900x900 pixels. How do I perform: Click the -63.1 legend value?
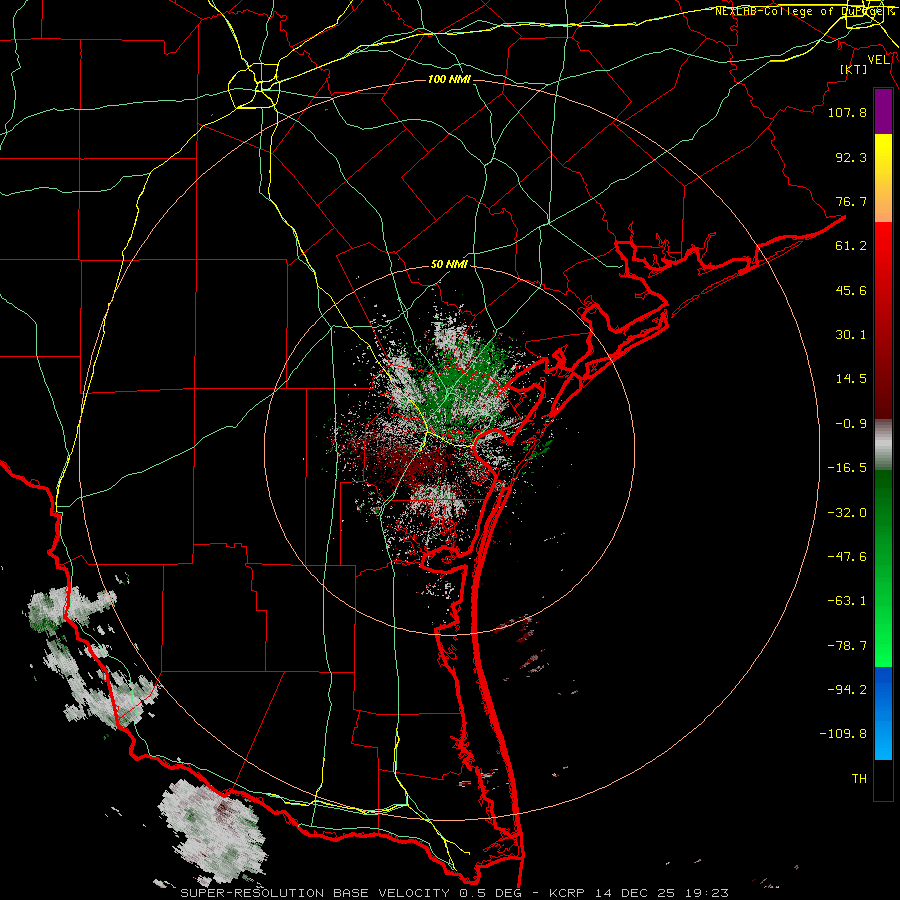[847, 601]
